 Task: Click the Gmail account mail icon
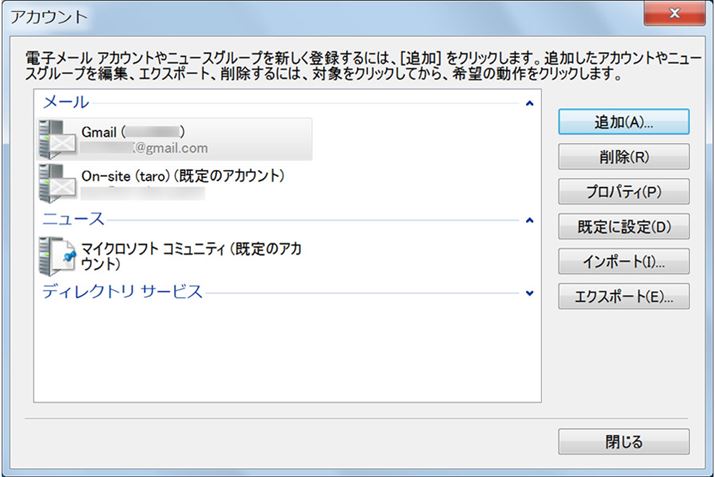coord(57,140)
